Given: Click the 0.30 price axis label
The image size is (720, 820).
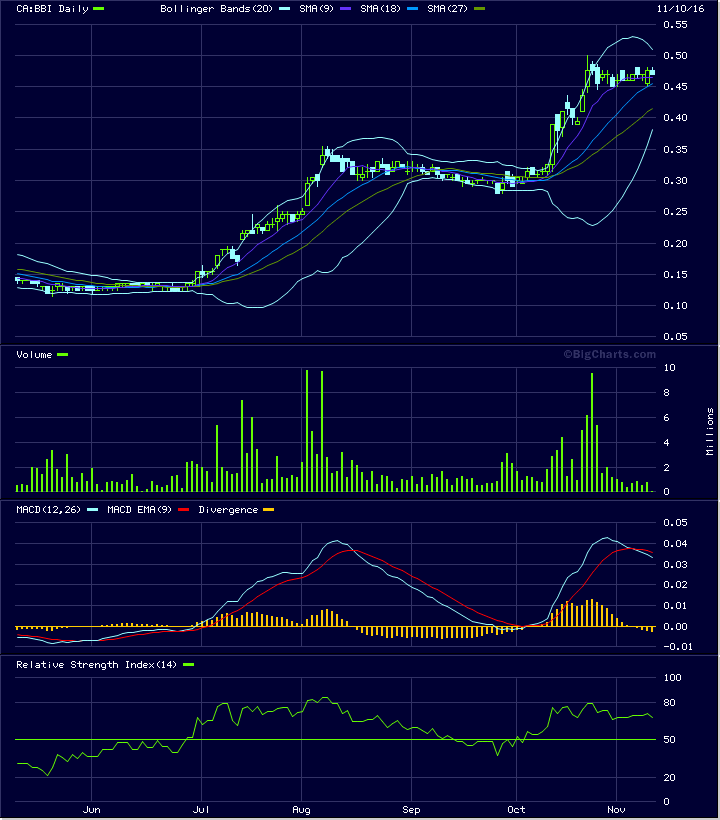Looking at the screenshot, I should 675,181.
